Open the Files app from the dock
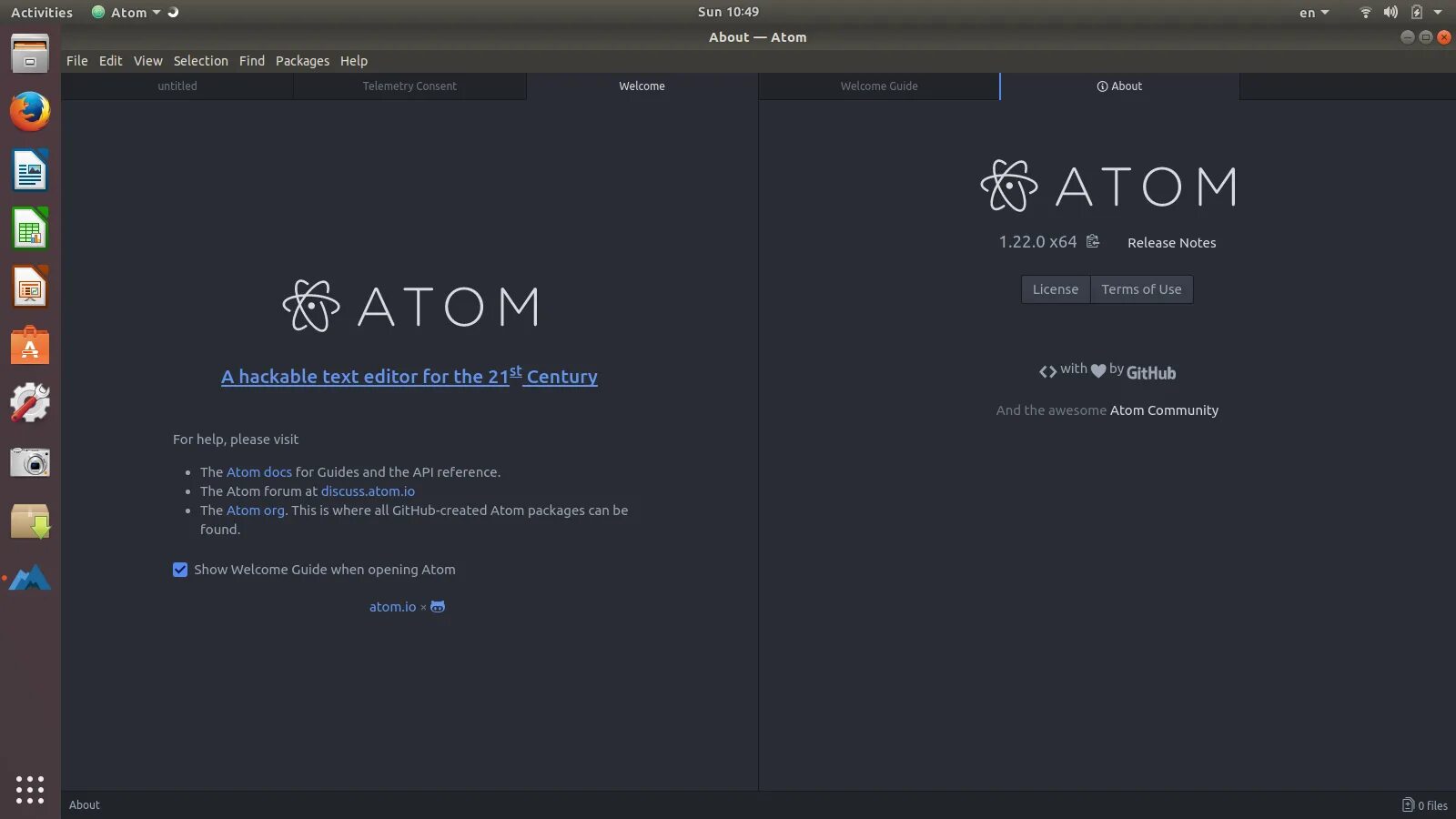 click(30, 54)
